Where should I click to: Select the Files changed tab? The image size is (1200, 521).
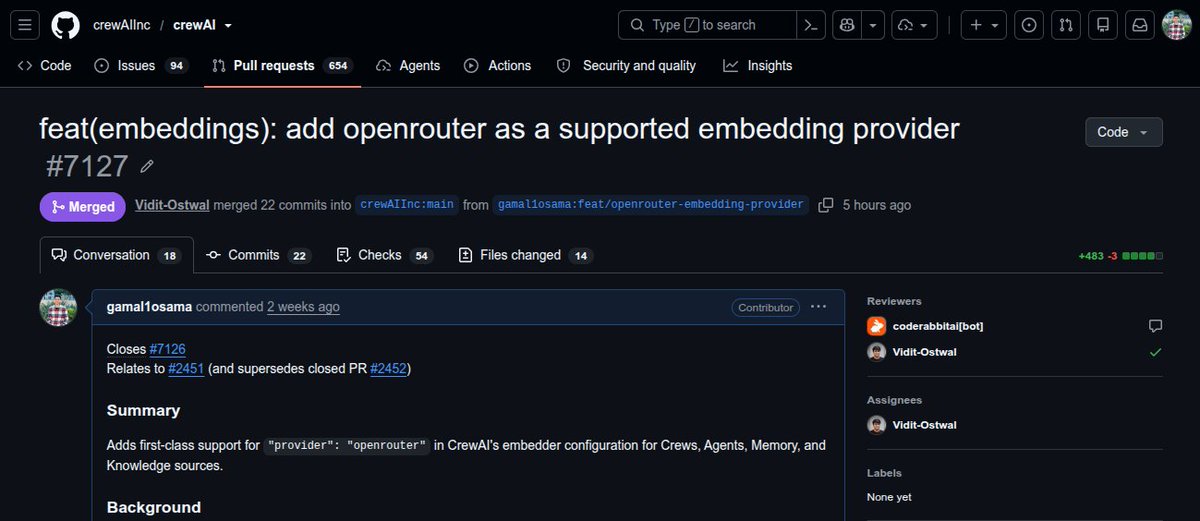[x=526, y=255]
